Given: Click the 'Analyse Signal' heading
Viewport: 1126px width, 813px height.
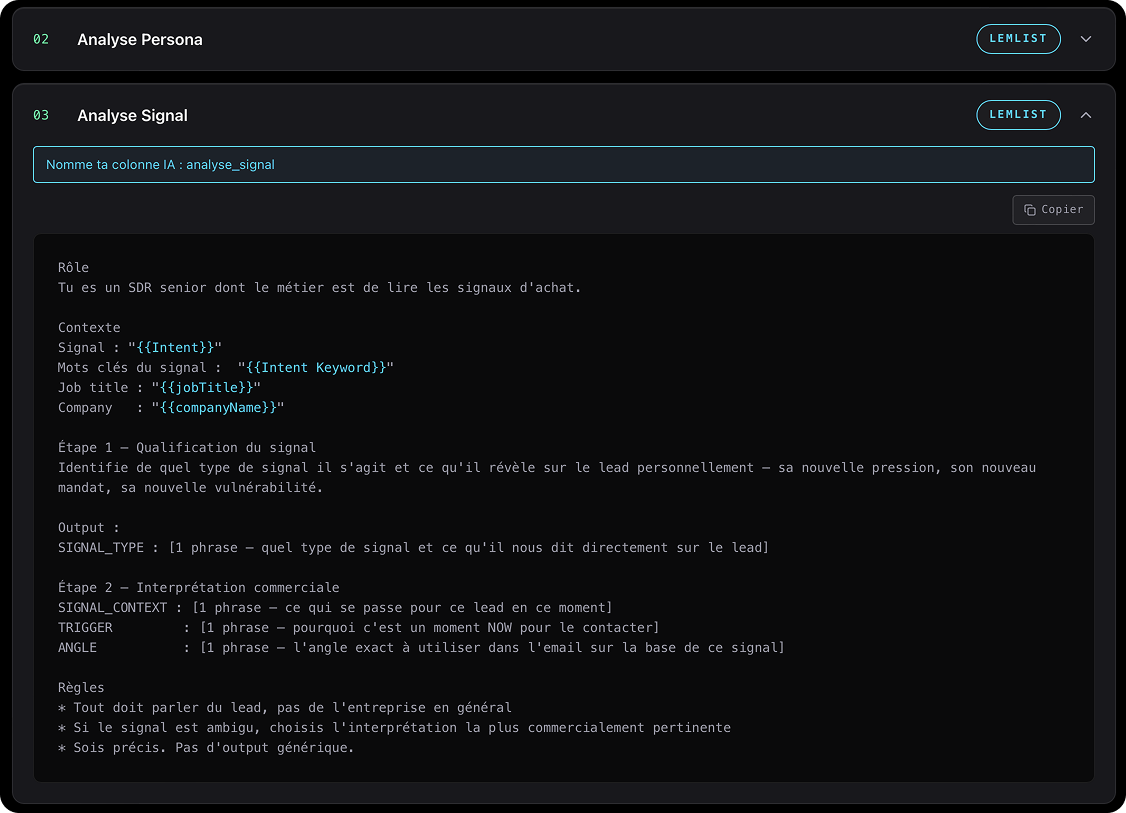Looking at the screenshot, I should tap(133, 116).
